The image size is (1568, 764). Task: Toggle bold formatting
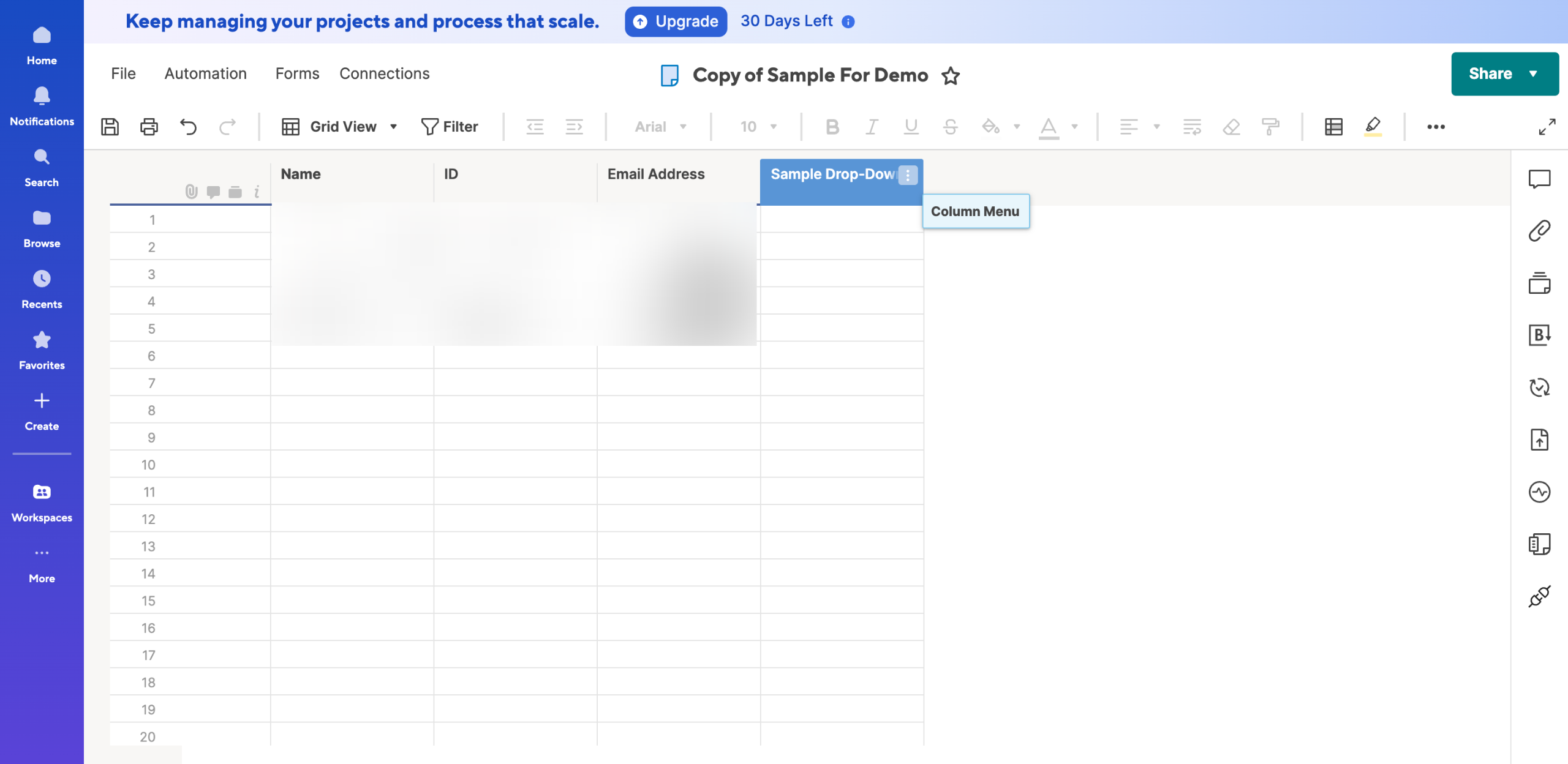point(832,126)
